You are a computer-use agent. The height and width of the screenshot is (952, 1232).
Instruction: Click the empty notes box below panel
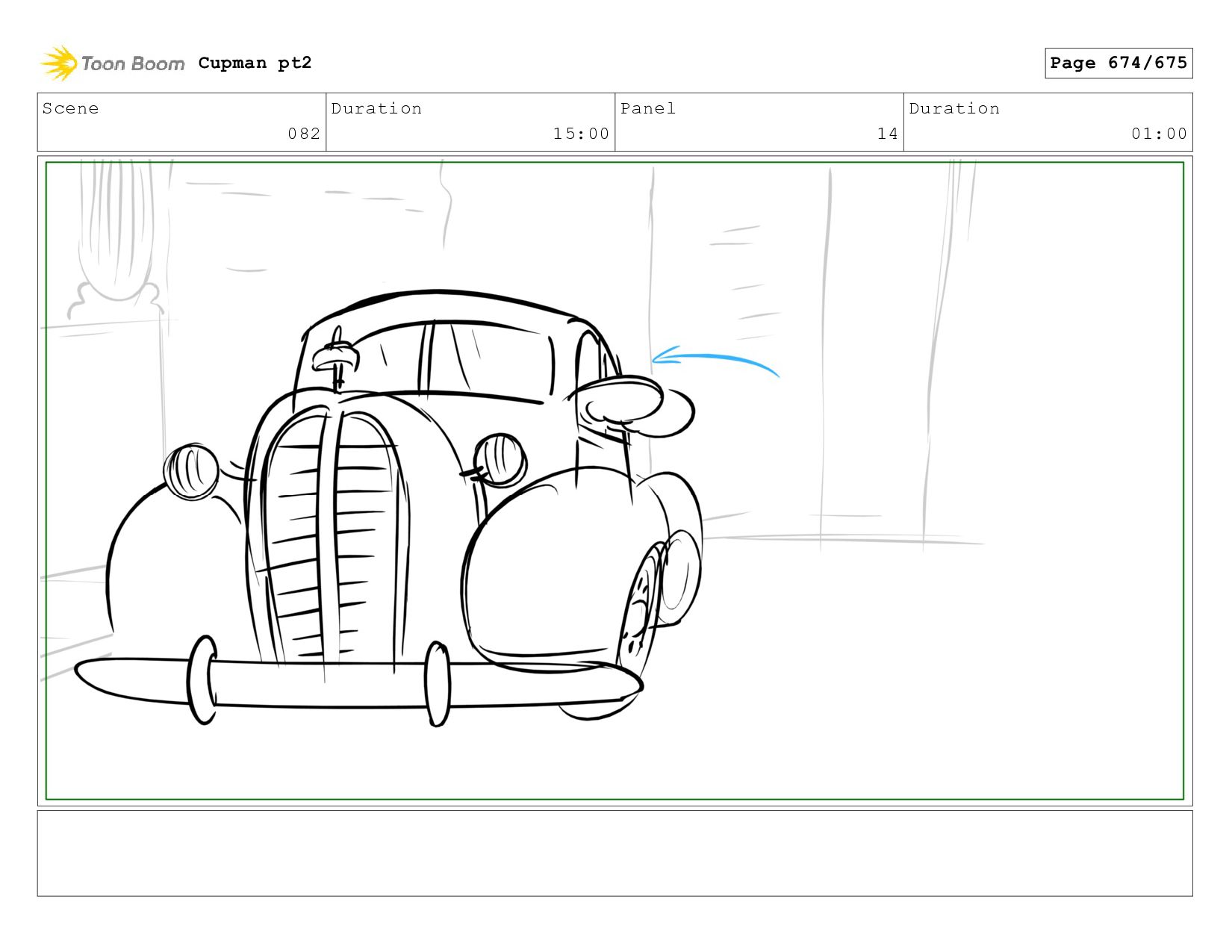[x=615, y=853]
